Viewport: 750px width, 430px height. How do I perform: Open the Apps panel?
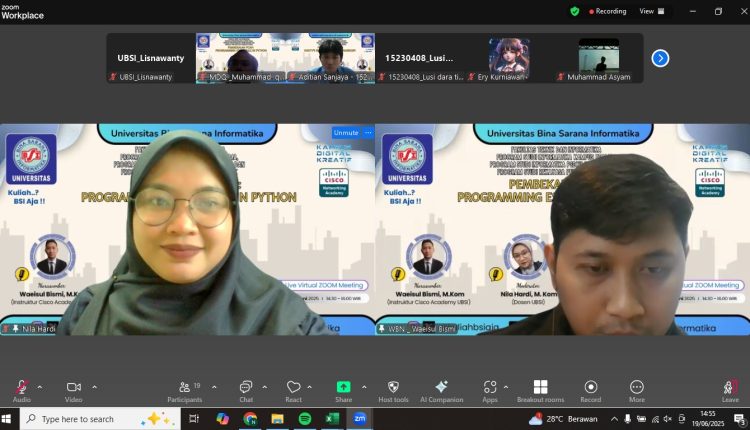490,391
